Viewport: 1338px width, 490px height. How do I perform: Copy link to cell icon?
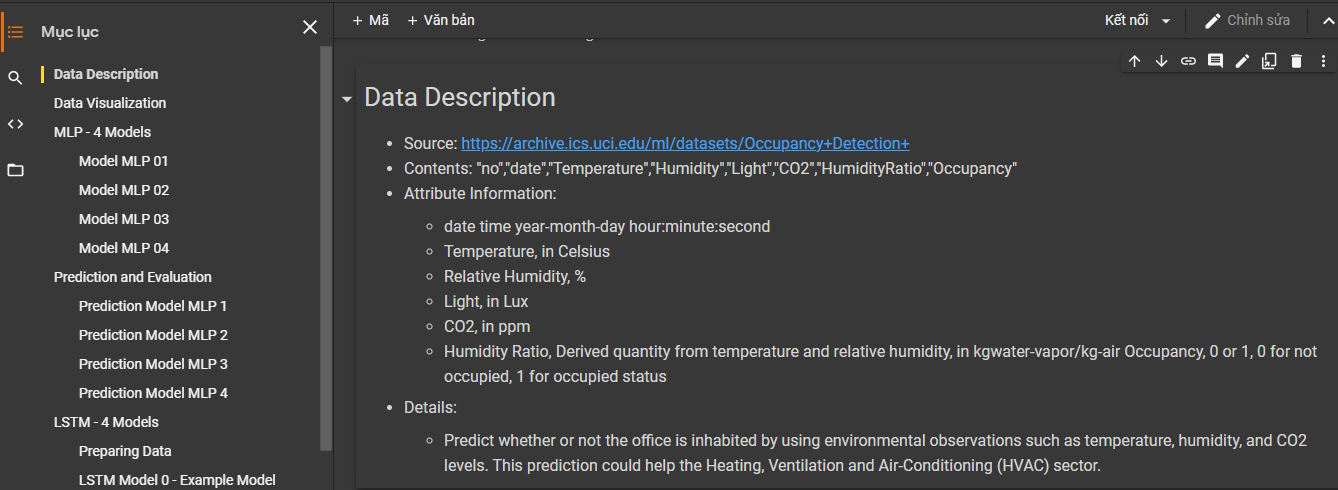coord(1188,61)
